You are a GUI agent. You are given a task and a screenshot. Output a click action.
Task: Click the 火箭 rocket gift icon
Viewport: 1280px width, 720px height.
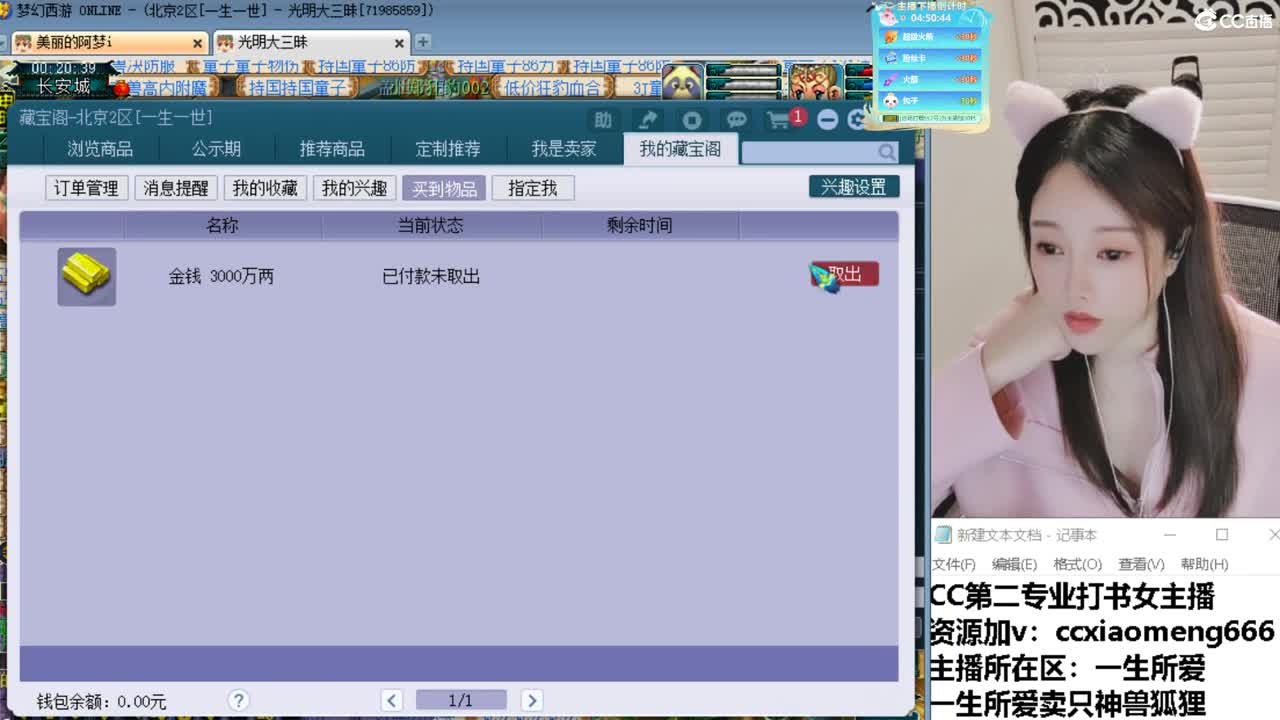tap(891, 78)
